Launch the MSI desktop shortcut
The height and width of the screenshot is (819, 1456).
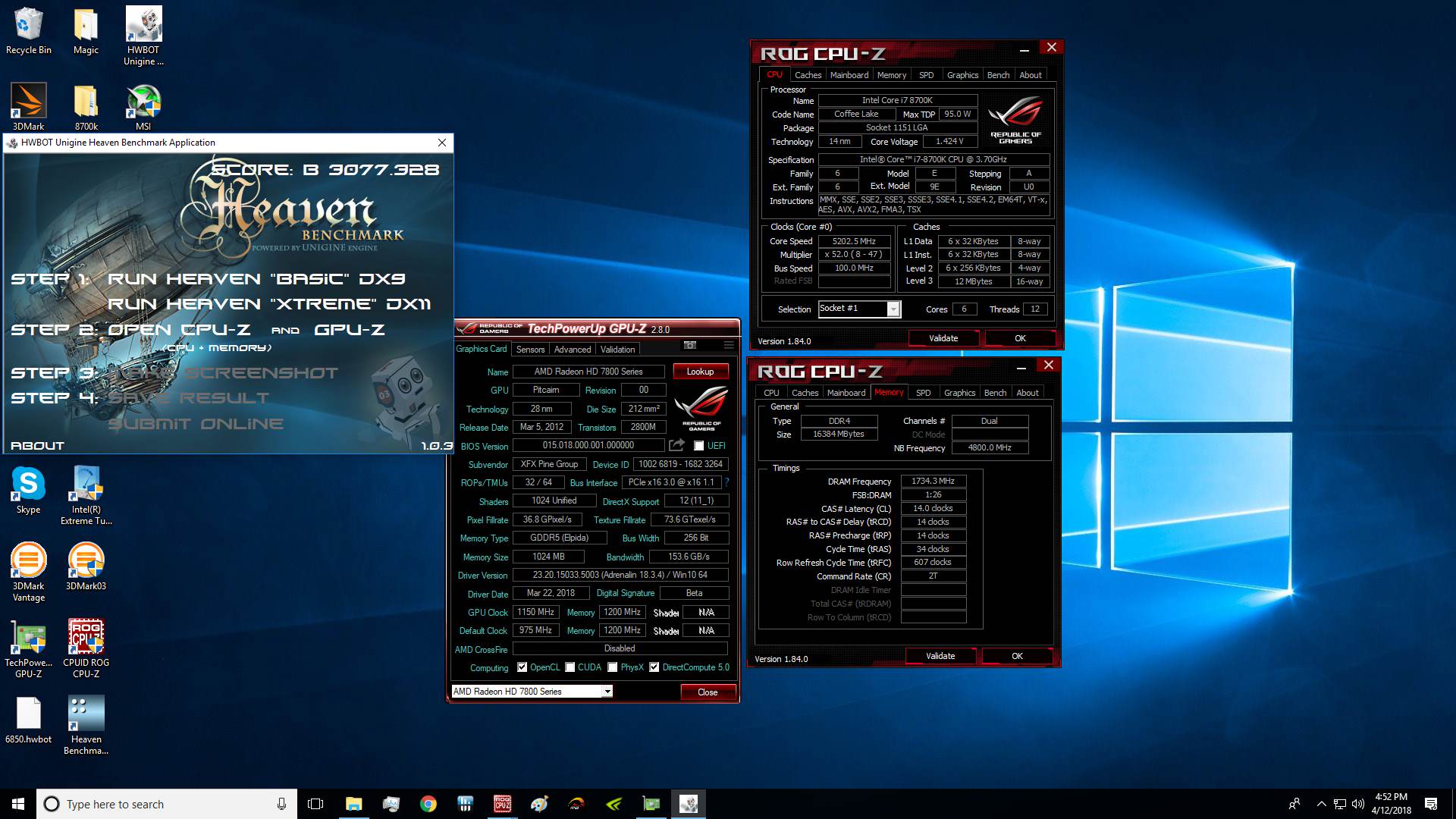(x=143, y=107)
